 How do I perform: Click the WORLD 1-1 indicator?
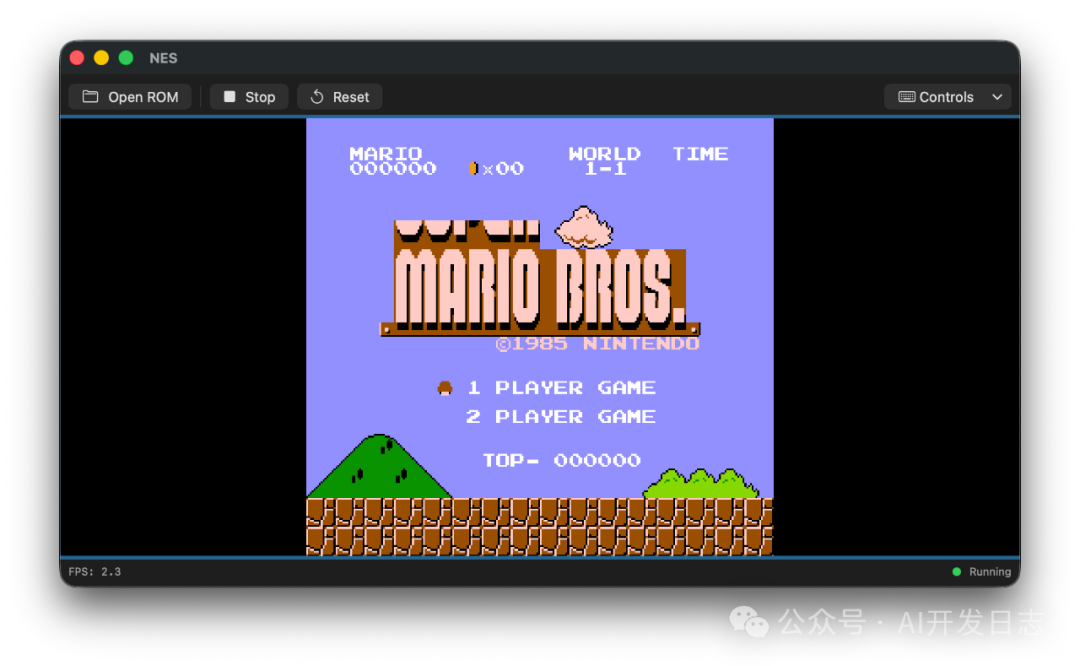click(x=605, y=161)
